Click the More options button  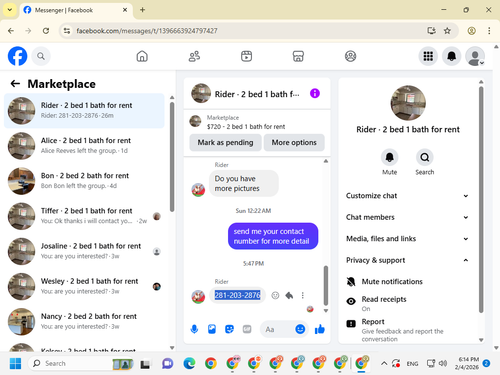(x=294, y=142)
